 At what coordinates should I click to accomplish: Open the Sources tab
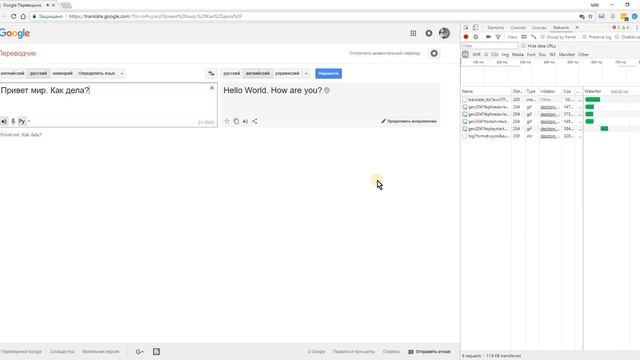coord(539,27)
